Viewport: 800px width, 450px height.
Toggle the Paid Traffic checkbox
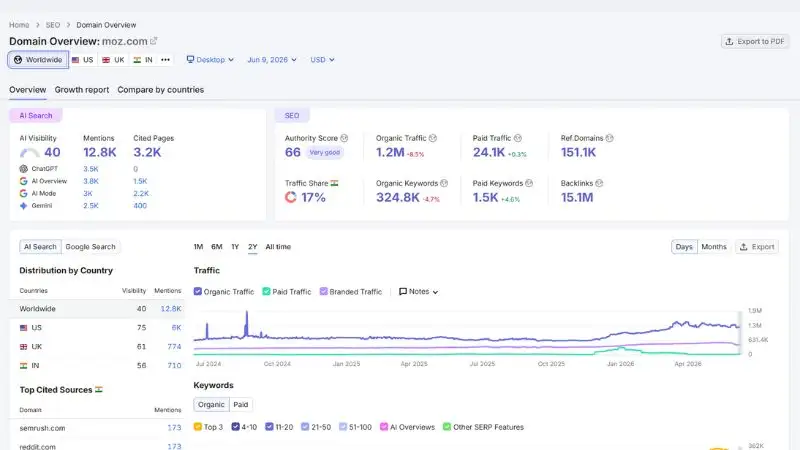pos(266,291)
